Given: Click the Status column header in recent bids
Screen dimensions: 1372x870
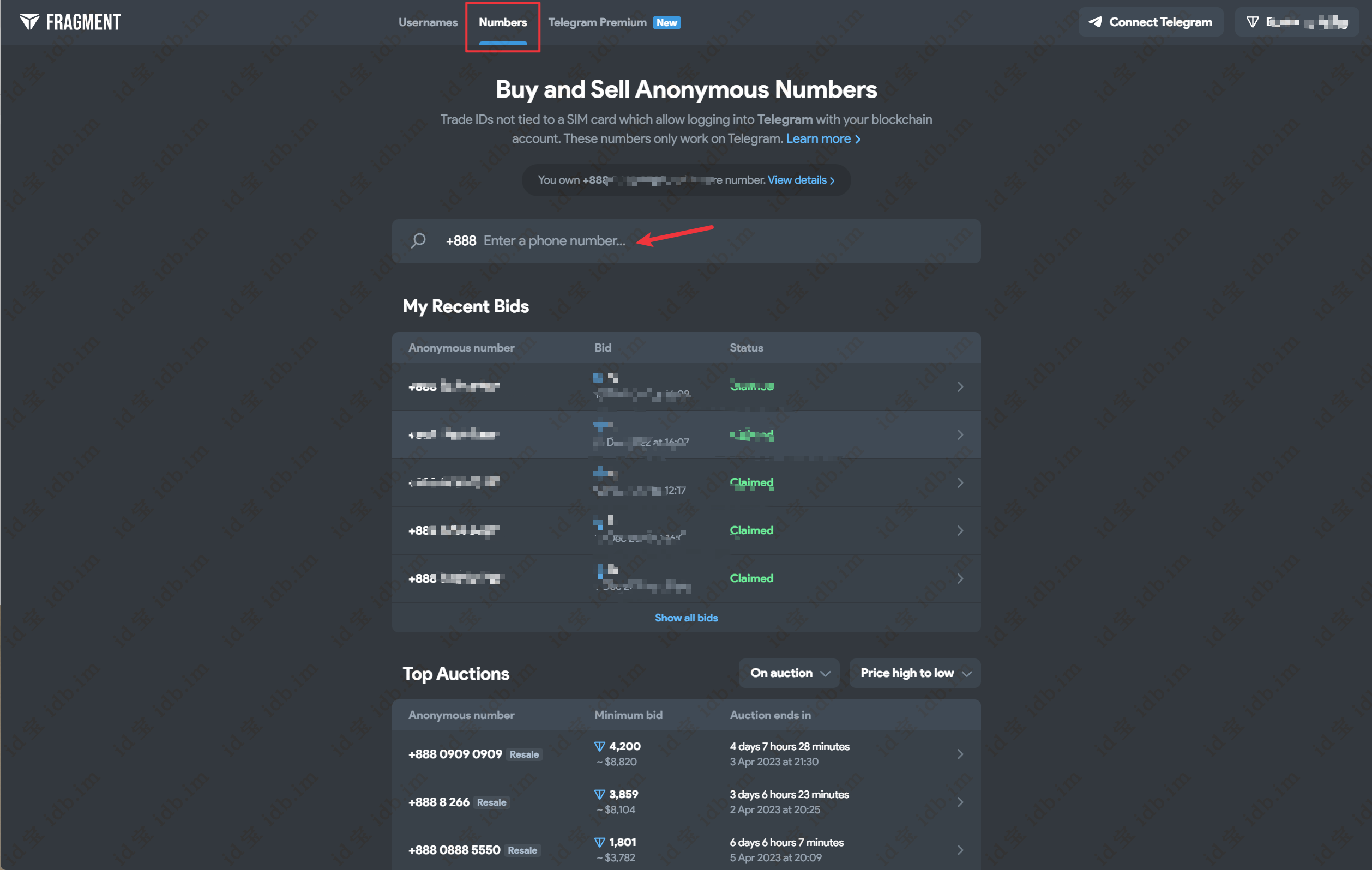Looking at the screenshot, I should click(x=747, y=348).
